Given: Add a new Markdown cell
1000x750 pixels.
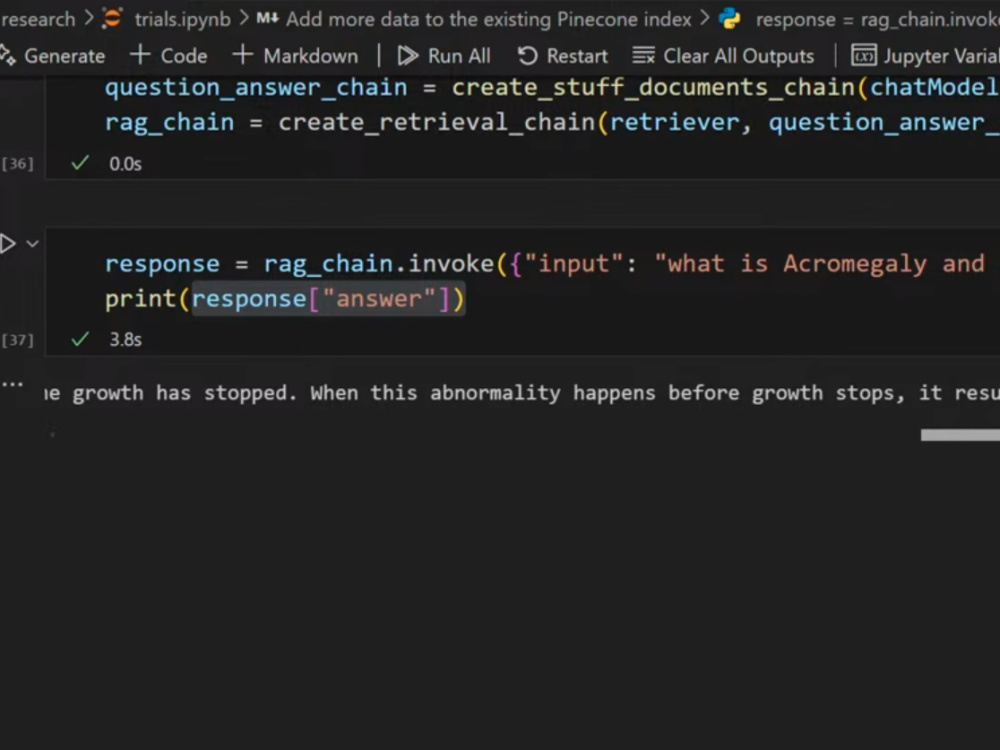Looking at the screenshot, I should (295, 56).
